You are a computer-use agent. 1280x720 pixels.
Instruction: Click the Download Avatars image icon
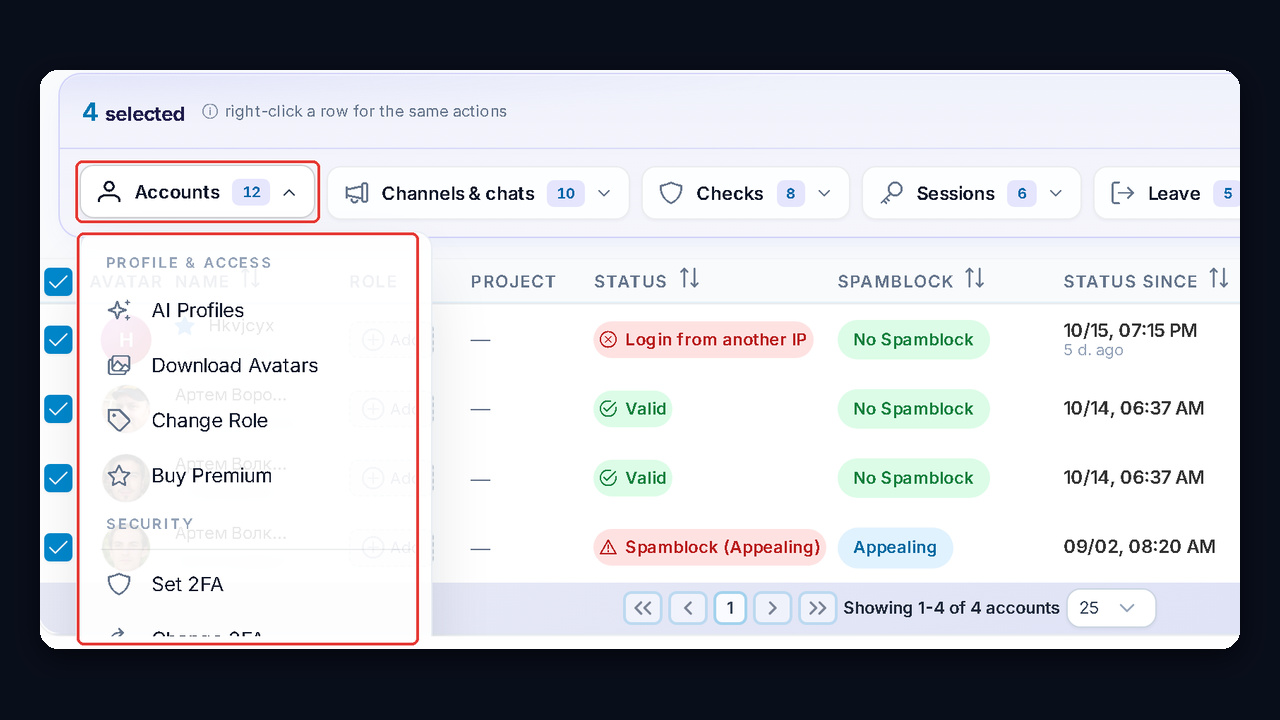click(x=119, y=365)
